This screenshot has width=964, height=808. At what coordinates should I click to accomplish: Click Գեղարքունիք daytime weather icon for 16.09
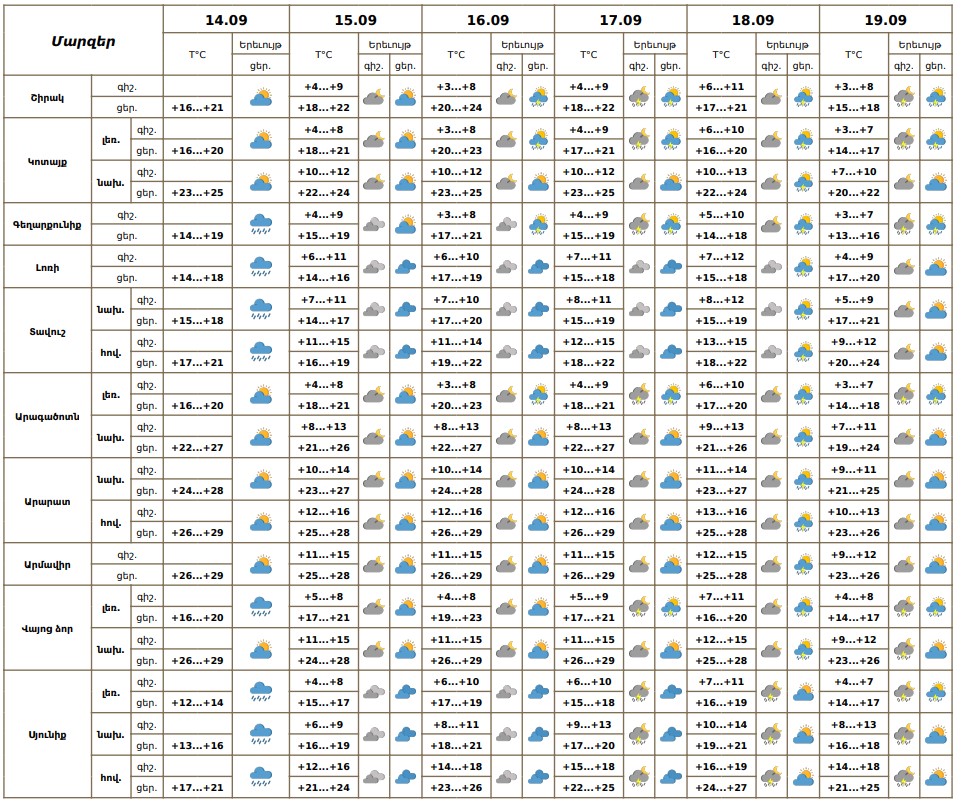click(x=538, y=224)
